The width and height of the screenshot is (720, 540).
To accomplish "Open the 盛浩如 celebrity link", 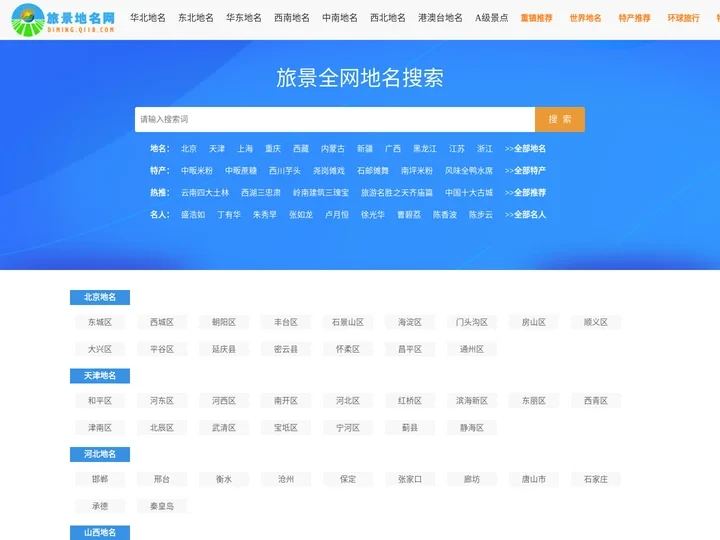I will 193,214.
